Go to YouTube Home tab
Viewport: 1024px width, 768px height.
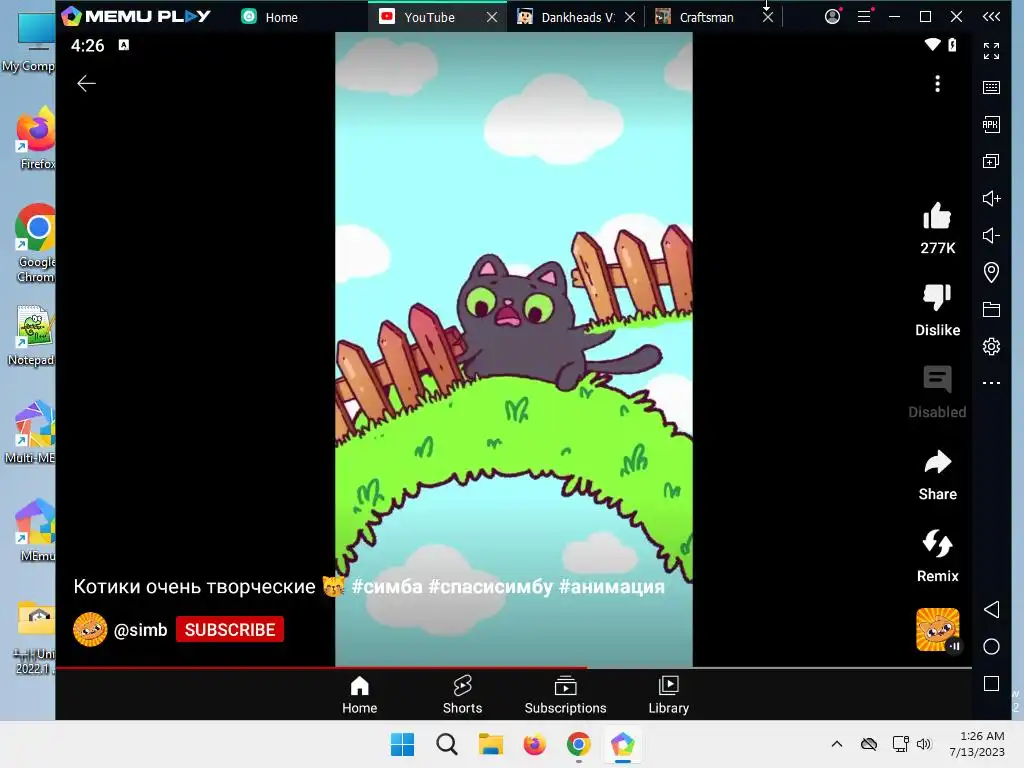359,695
